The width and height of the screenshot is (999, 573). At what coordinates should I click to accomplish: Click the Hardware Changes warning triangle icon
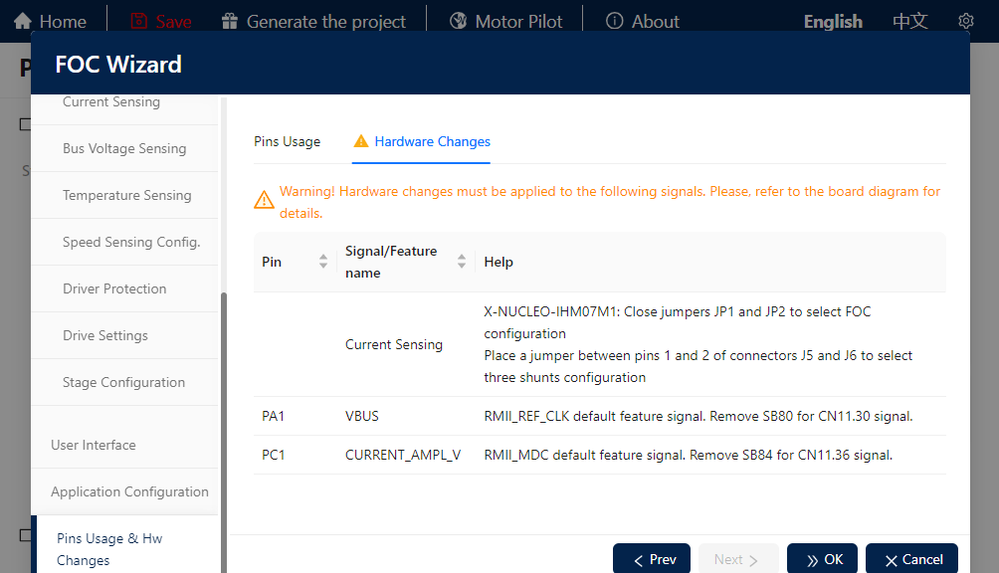click(x=361, y=141)
